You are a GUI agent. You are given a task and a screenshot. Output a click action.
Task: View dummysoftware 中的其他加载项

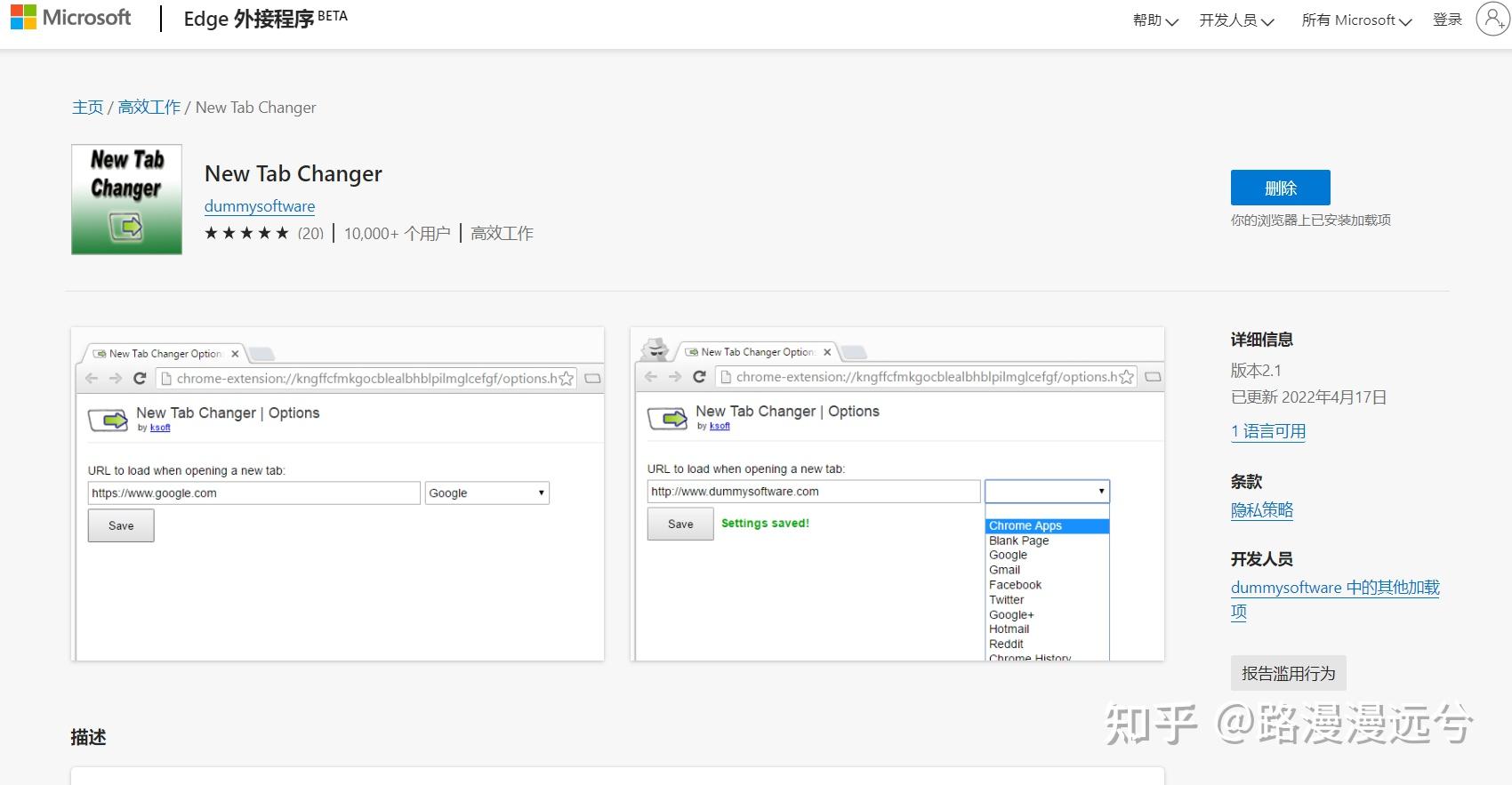[1335, 599]
